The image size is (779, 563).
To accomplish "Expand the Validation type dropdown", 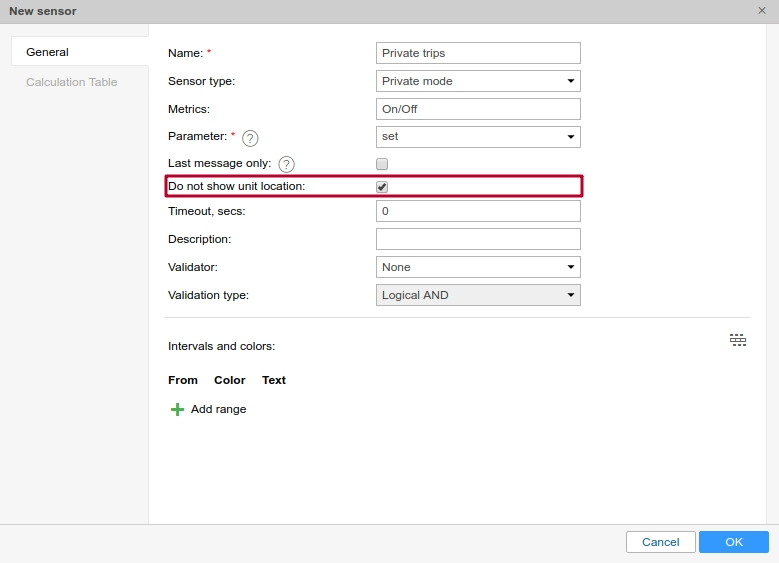I will pos(478,295).
